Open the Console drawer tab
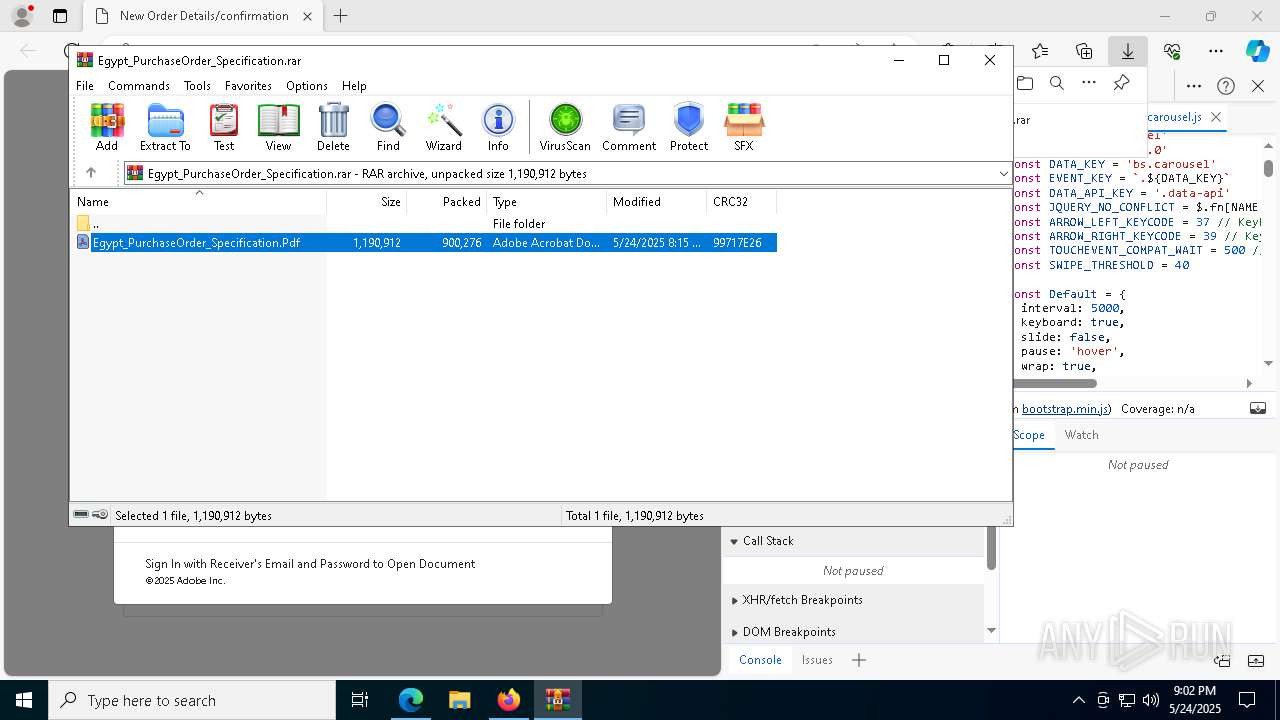Viewport: 1280px width, 720px height. [x=760, y=660]
